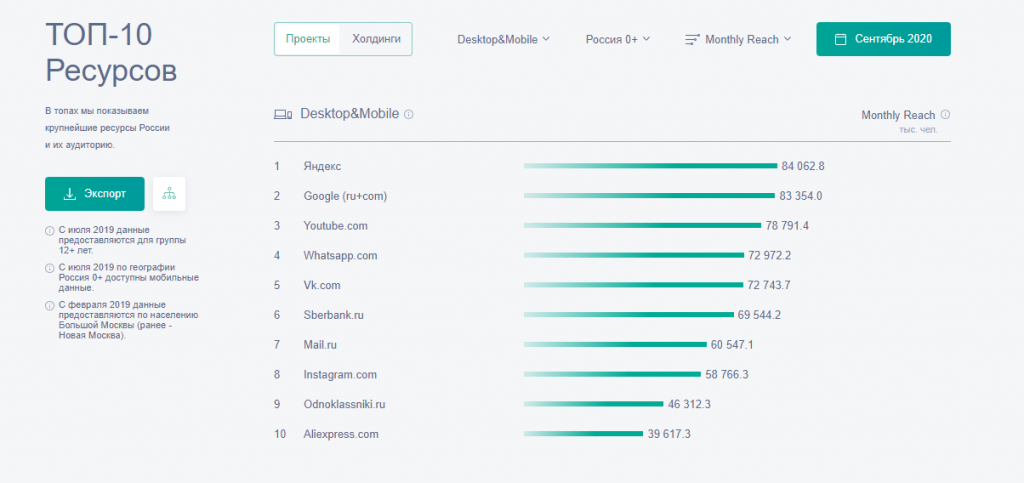Screen dimensions: 1024x483
Task: Click the value 39 617.3
Action: [669, 434]
